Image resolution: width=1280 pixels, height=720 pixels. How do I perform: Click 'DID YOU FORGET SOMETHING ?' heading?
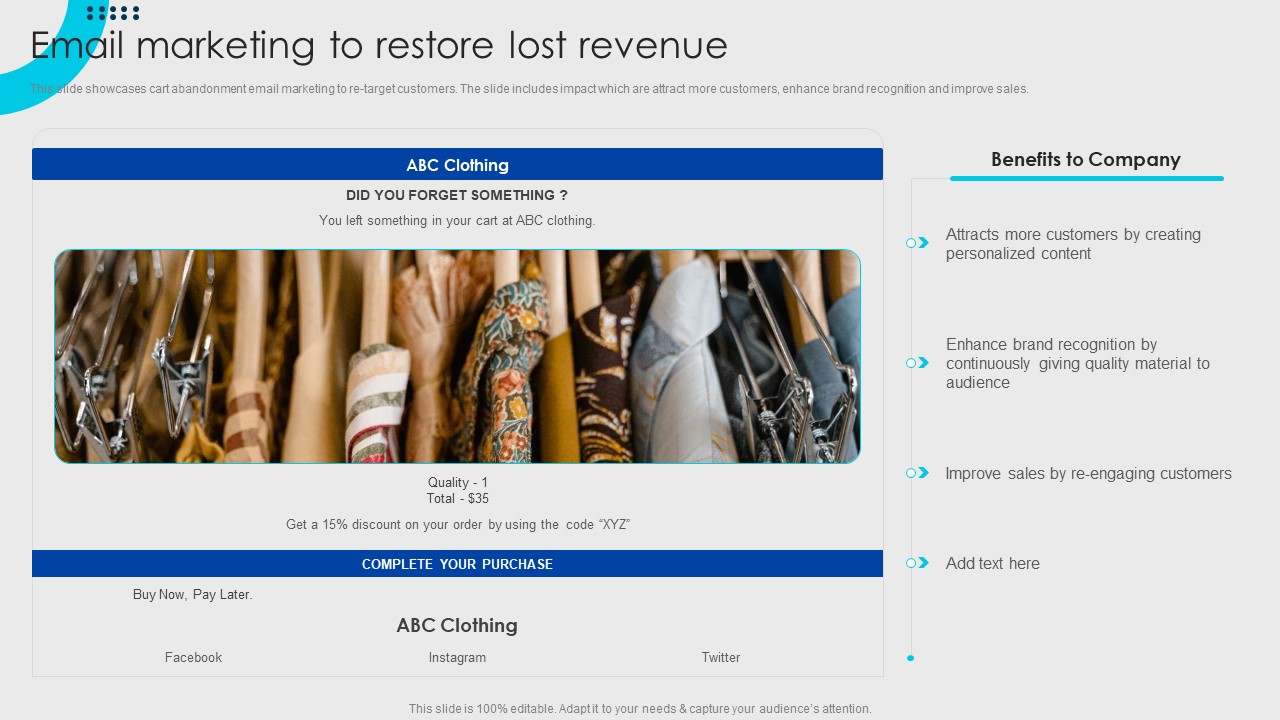[x=457, y=195]
